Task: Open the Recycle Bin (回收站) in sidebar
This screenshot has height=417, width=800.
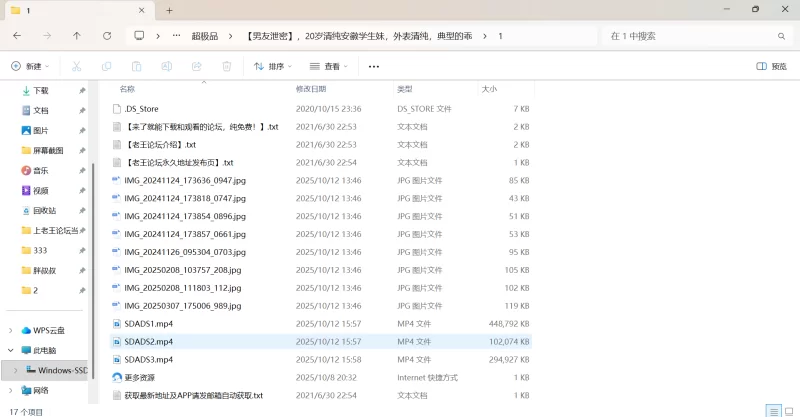Action: point(44,210)
